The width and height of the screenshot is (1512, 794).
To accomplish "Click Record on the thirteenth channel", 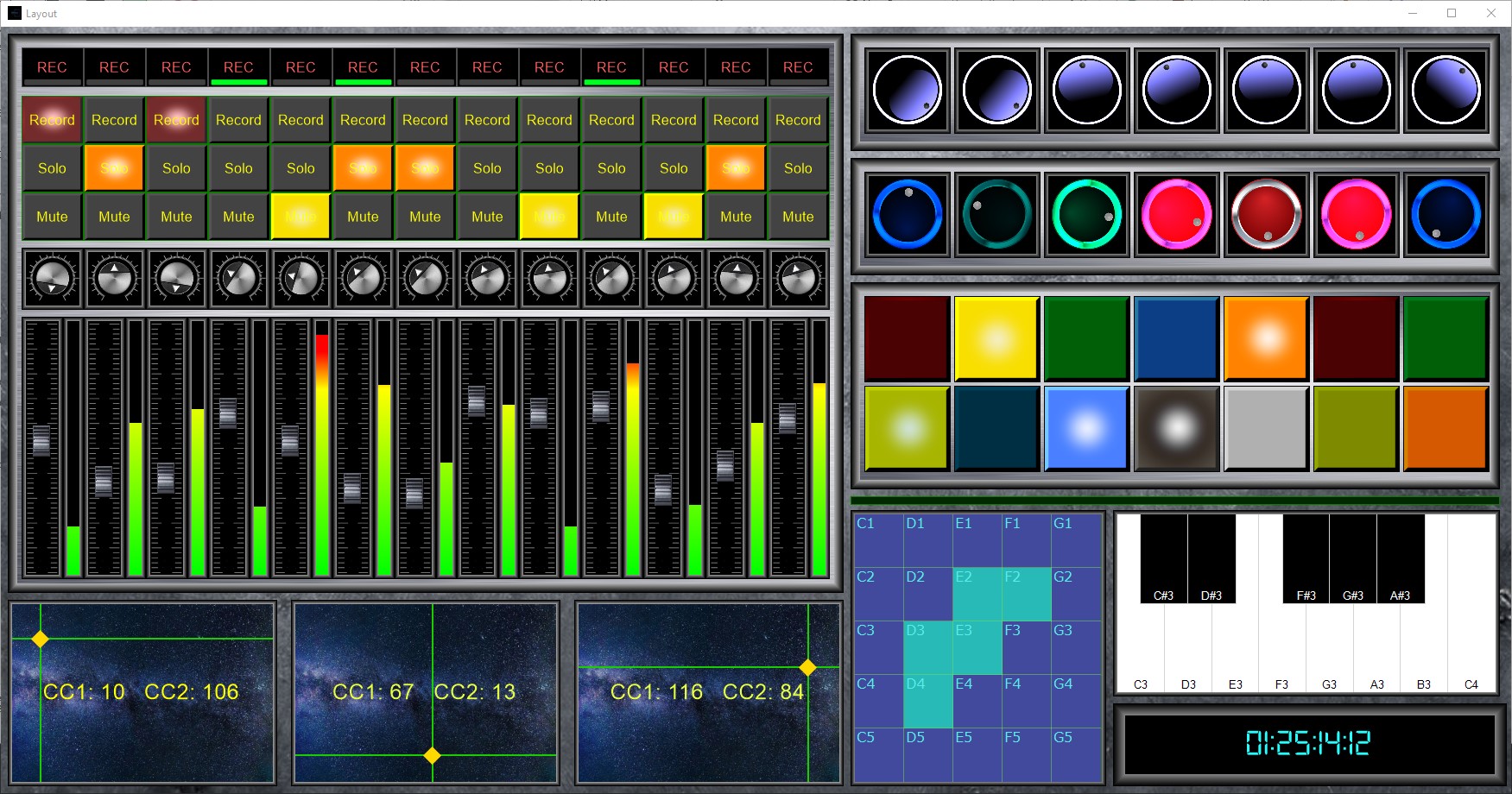I will pyautogui.click(x=798, y=120).
